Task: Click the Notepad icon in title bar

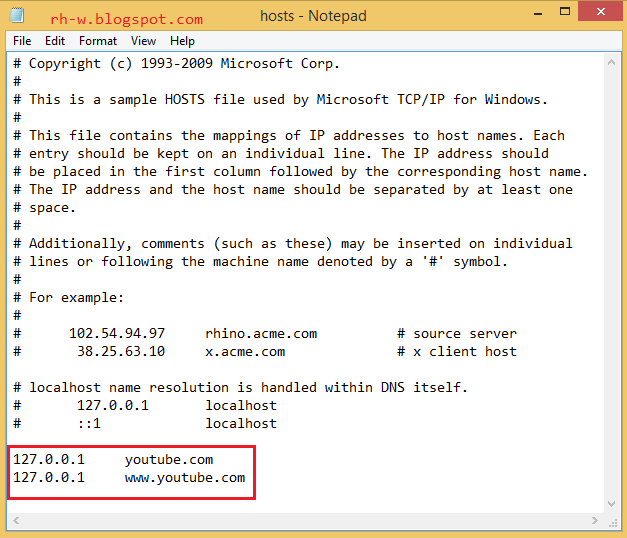Action: (x=17, y=15)
